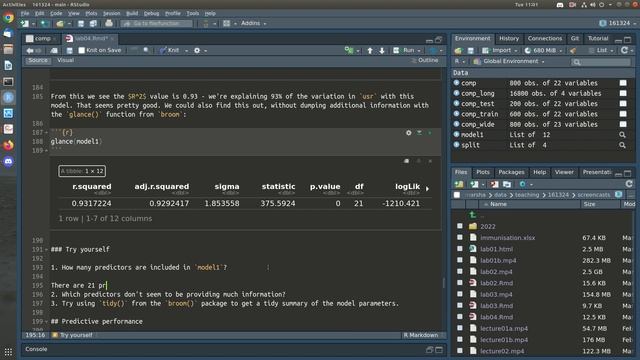
Task: Open List view mode dropdown
Action: (x=602, y=50)
